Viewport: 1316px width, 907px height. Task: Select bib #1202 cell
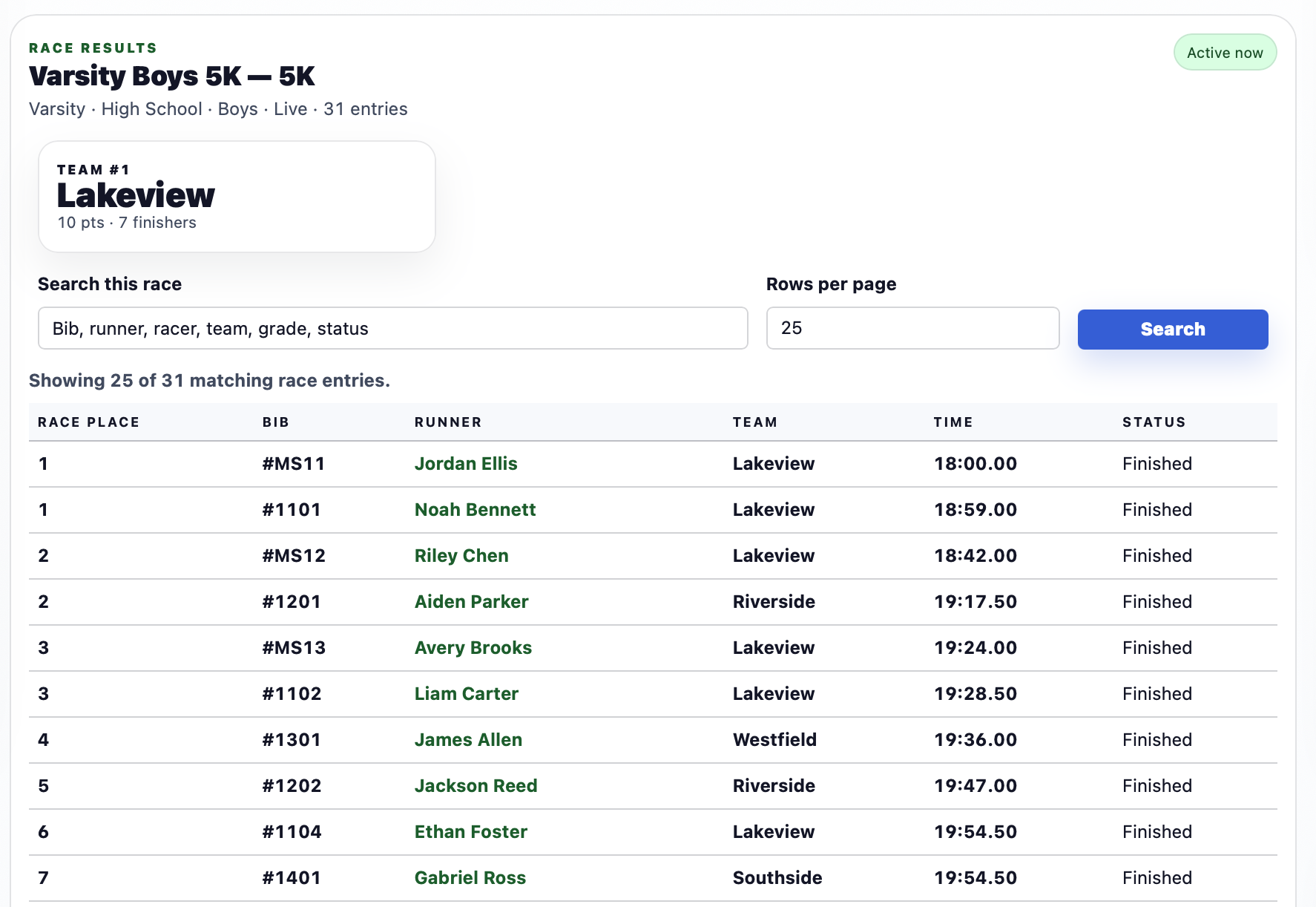pyautogui.click(x=292, y=786)
